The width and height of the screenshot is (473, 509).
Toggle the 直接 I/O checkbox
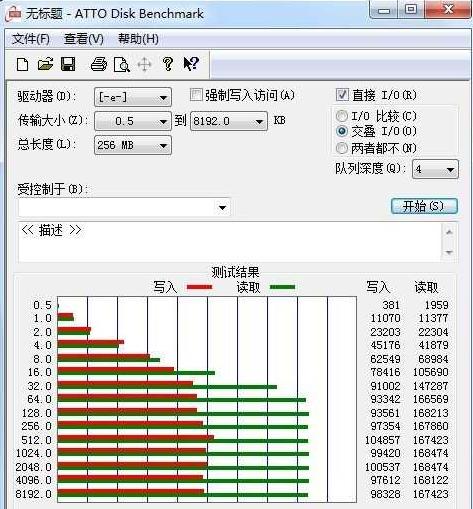tap(342, 95)
